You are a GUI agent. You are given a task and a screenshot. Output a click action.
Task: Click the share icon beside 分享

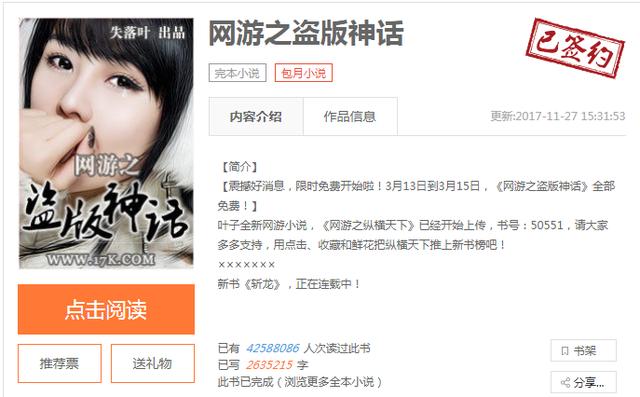pos(565,383)
